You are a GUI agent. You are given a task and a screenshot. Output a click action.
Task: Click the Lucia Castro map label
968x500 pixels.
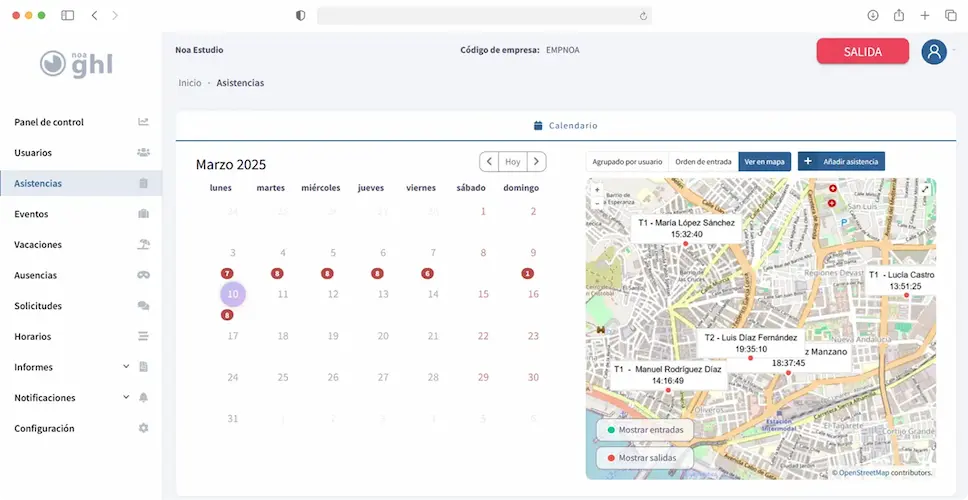point(902,280)
